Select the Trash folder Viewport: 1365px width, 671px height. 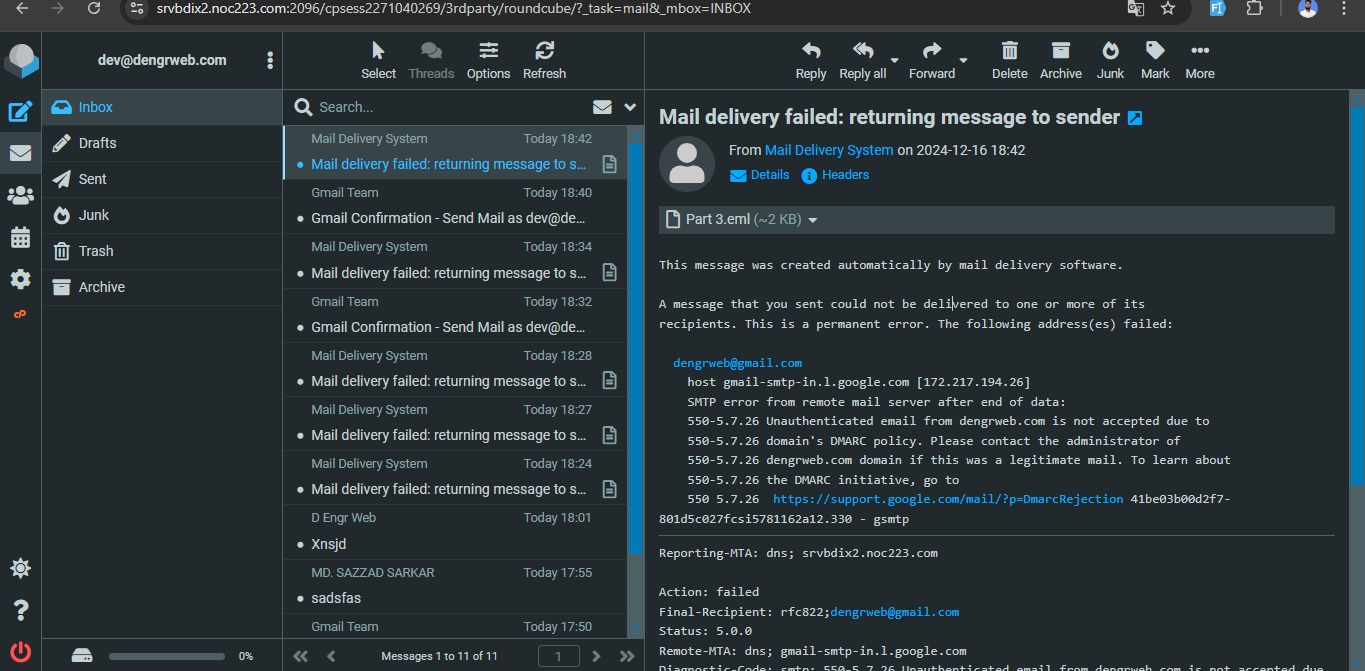[x=162, y=251]
